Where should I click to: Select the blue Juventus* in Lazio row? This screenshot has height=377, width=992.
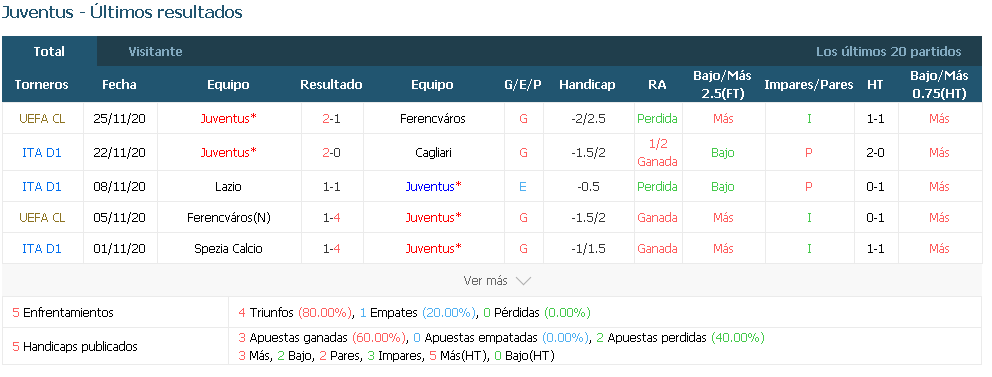pyautogui.click(x=433, y=187)
